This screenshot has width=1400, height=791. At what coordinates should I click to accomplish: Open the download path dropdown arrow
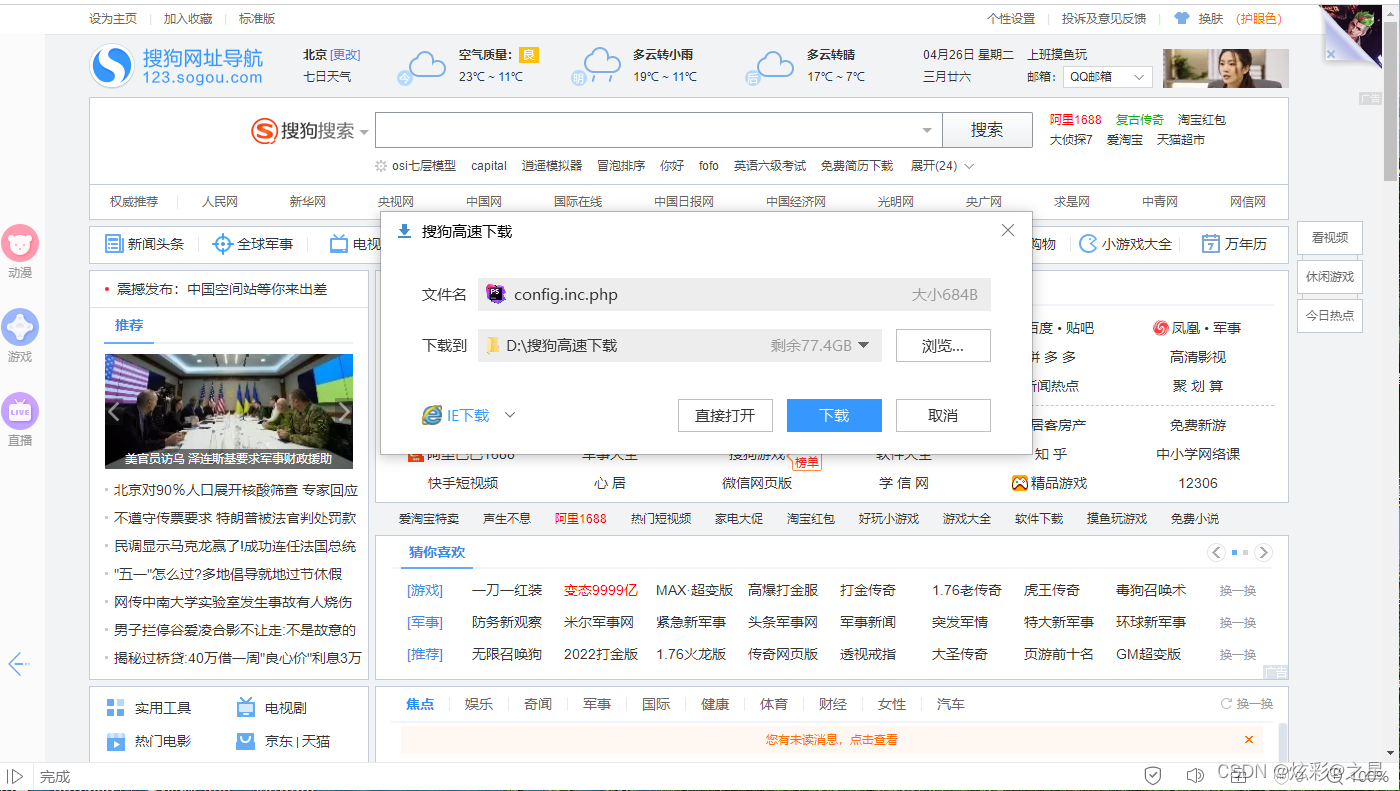[x=863, y=346]
